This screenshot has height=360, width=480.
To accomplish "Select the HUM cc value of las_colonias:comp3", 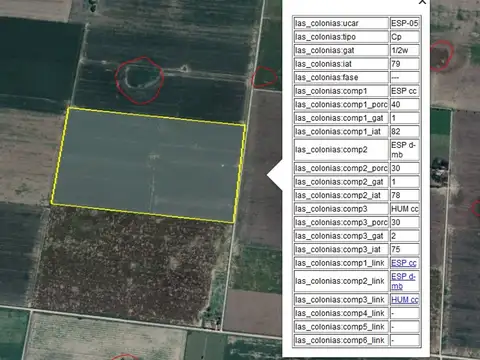I will [405, 209].
